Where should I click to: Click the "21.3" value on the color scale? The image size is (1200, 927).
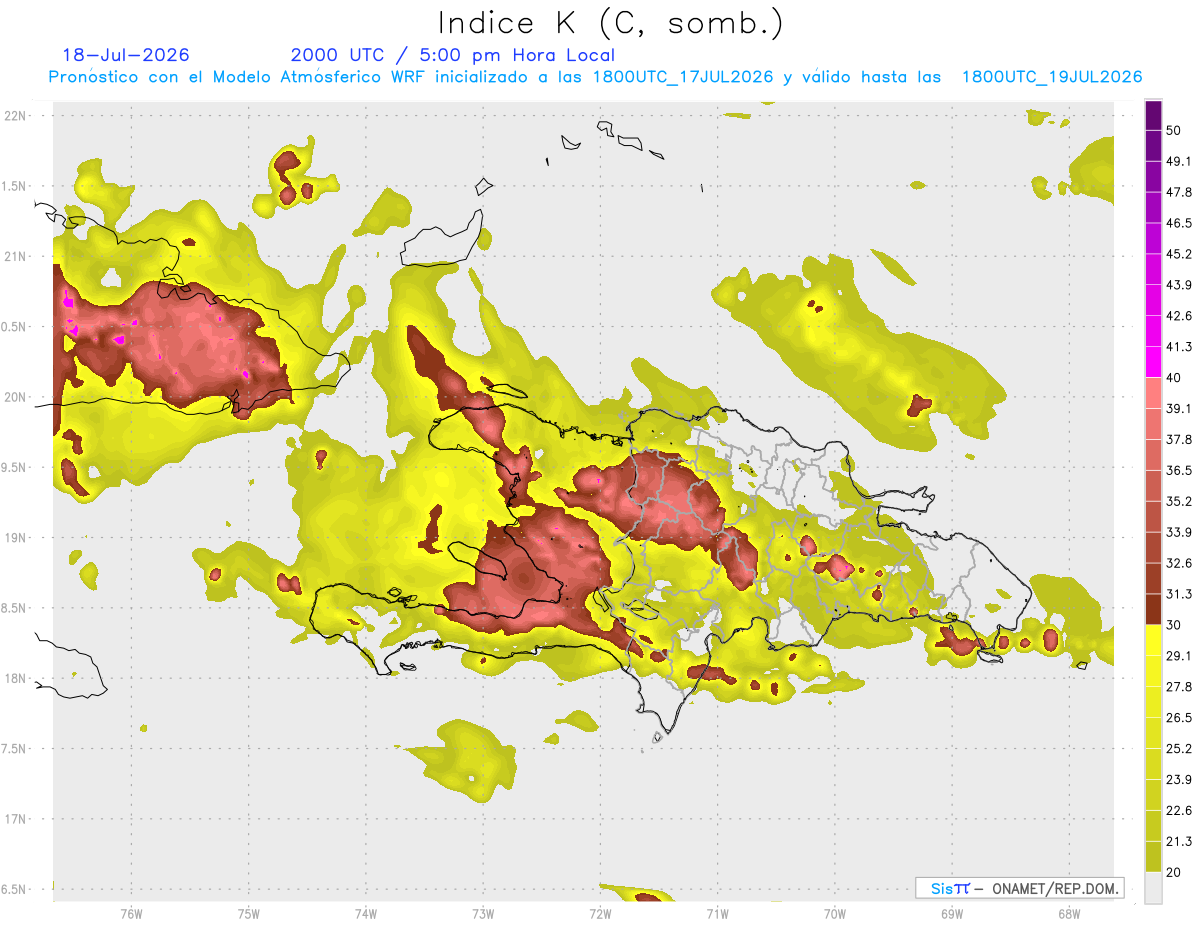click(x=1180, y=842)
